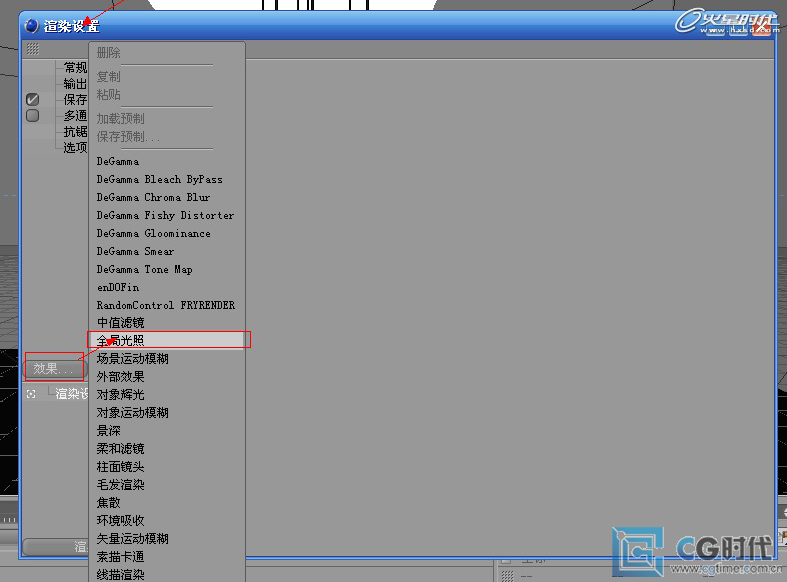Viewport: 787px width, 582px height.
Task: Select the 选项 settings row
Action: (x=75, y=148)
